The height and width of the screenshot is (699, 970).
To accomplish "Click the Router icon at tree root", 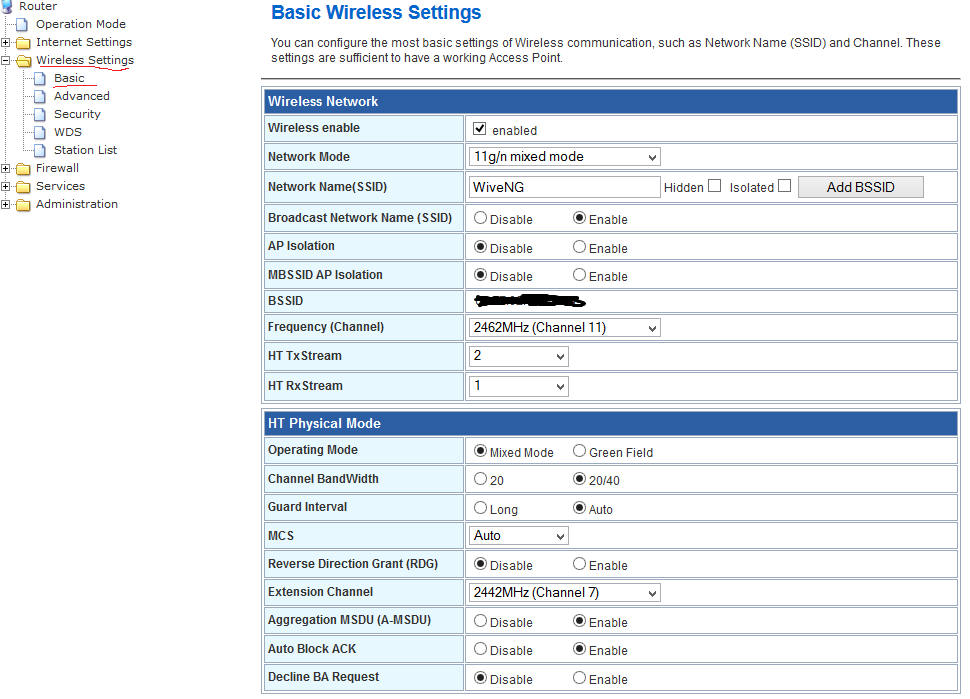I will click(8, 6).
